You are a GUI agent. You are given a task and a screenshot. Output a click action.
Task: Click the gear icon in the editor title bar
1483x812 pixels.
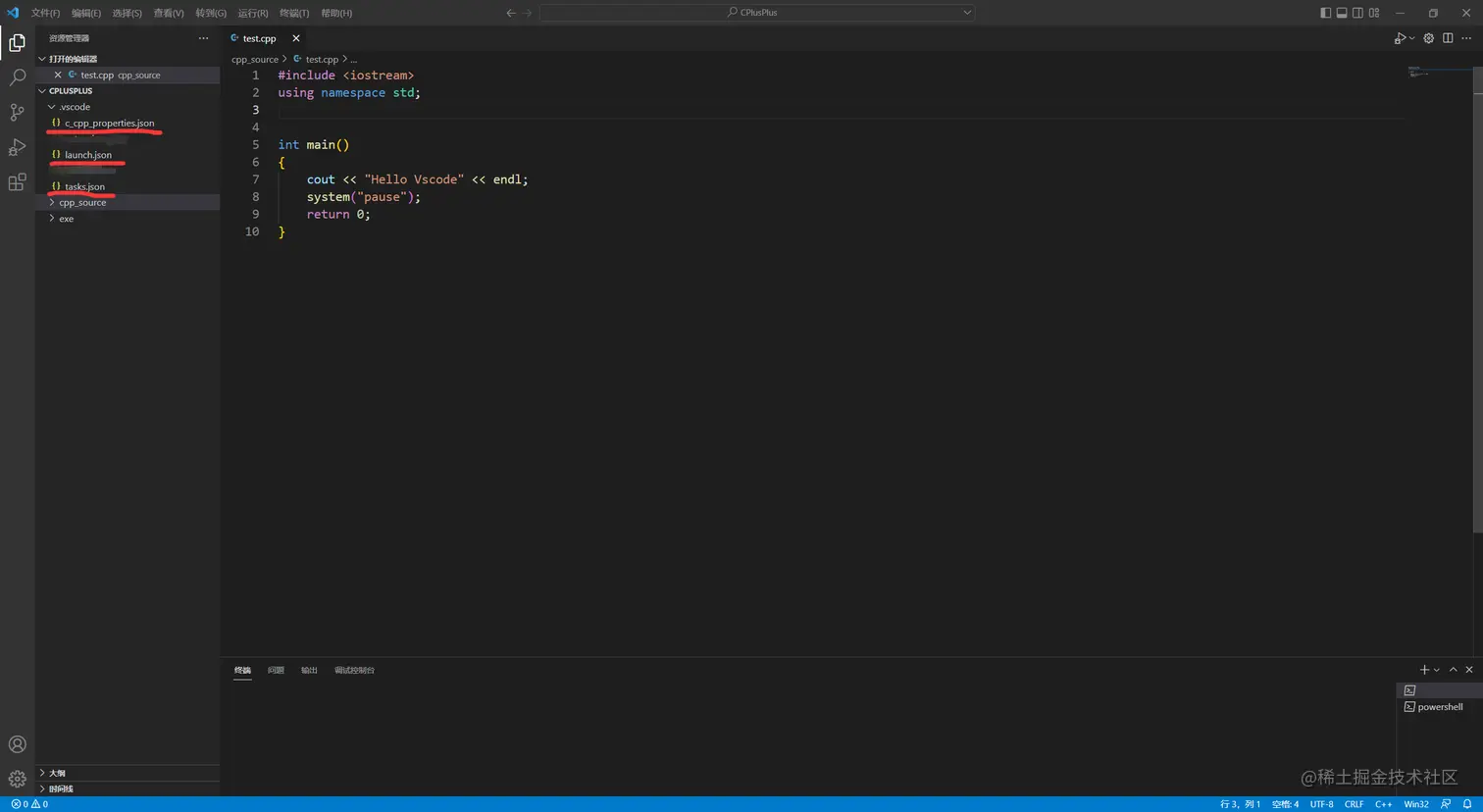(1429, 38)
